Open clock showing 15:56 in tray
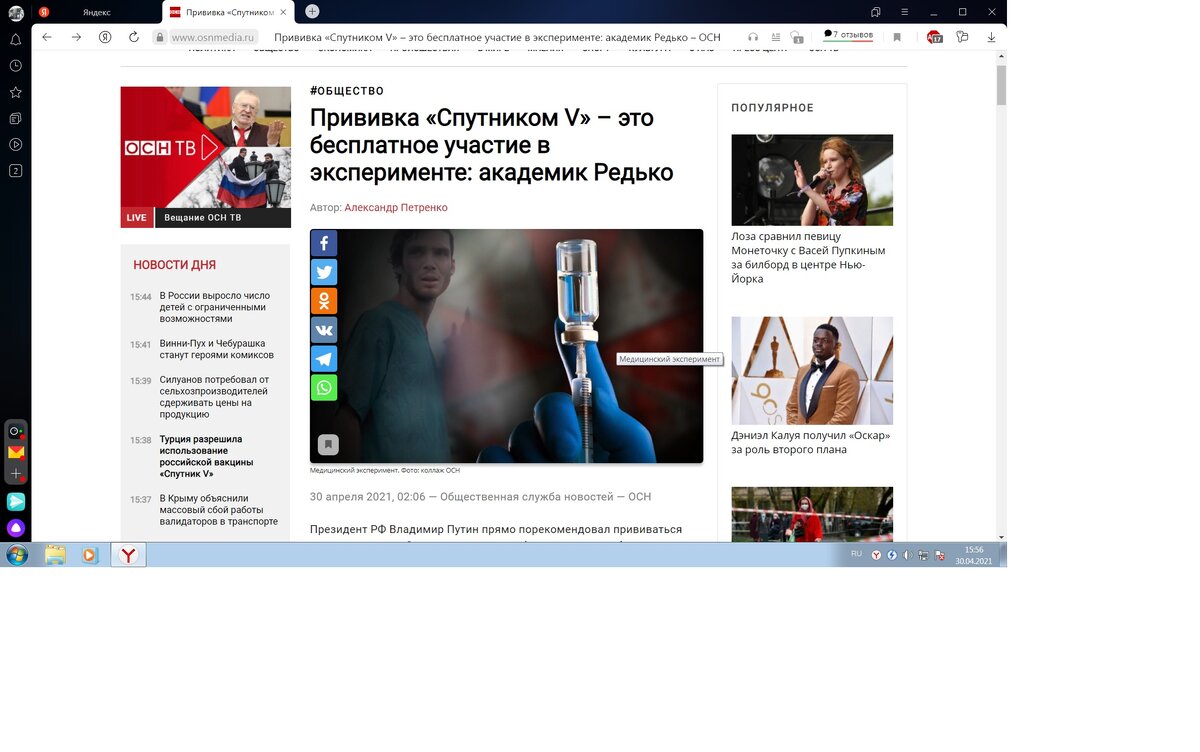The width and height of the screenshot is (1200, 752). (973, 555)
